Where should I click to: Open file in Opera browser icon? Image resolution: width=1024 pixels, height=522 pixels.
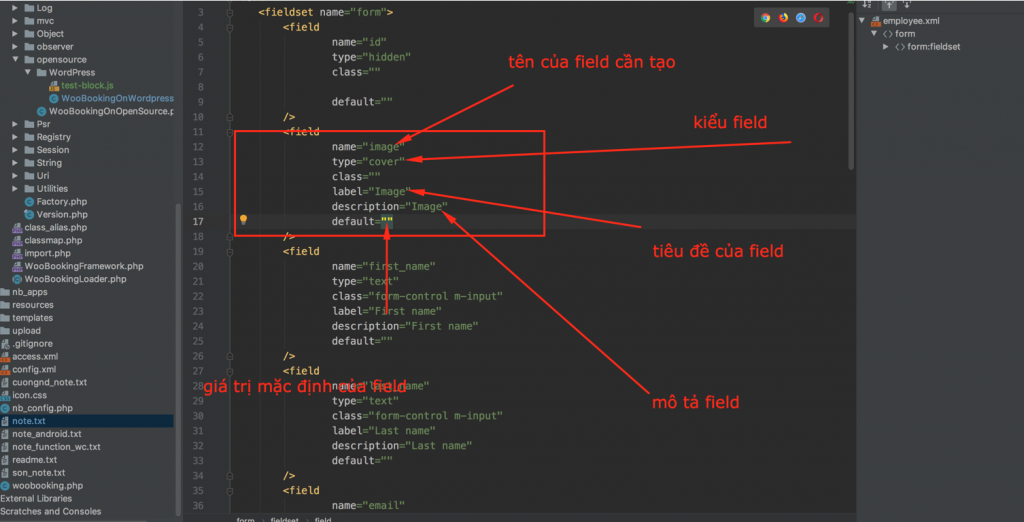[x=819, y=17]
